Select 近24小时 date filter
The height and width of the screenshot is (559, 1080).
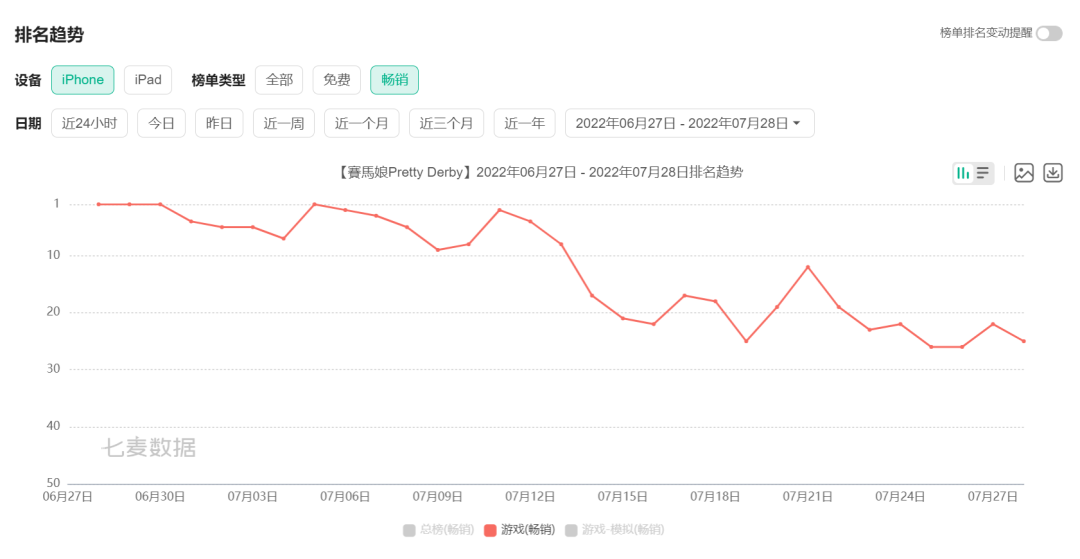[90, 123]
